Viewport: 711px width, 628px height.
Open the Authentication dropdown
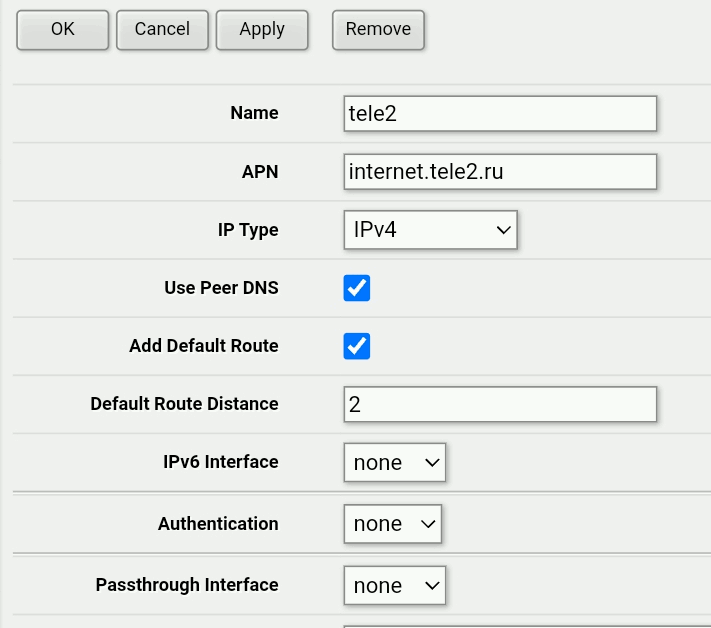pyautogui.click(x=393, y=524)
